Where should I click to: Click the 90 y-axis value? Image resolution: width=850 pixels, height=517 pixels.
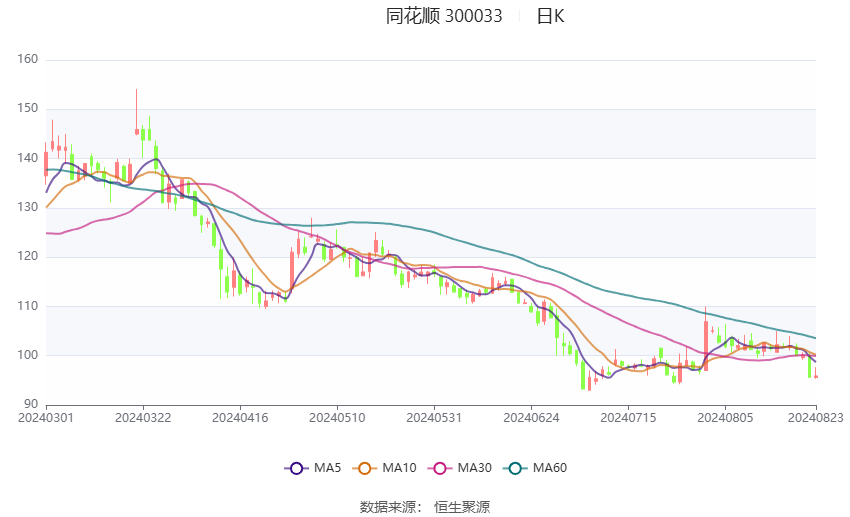31,404
